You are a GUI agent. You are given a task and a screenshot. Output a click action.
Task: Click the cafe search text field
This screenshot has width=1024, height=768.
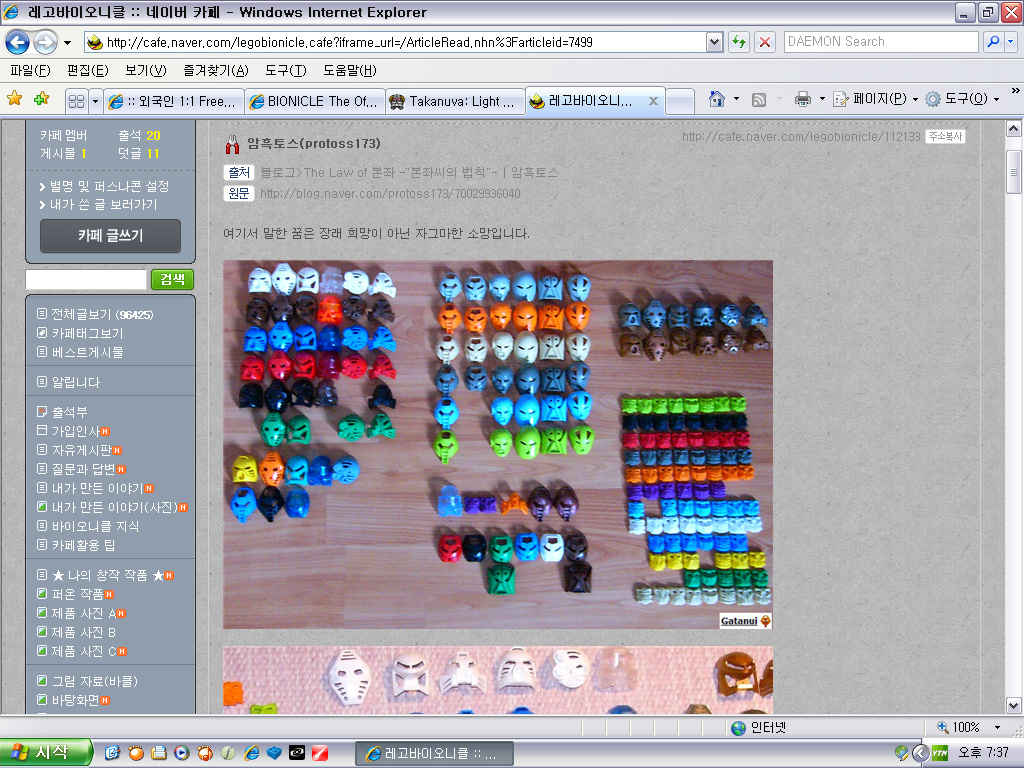86,280
